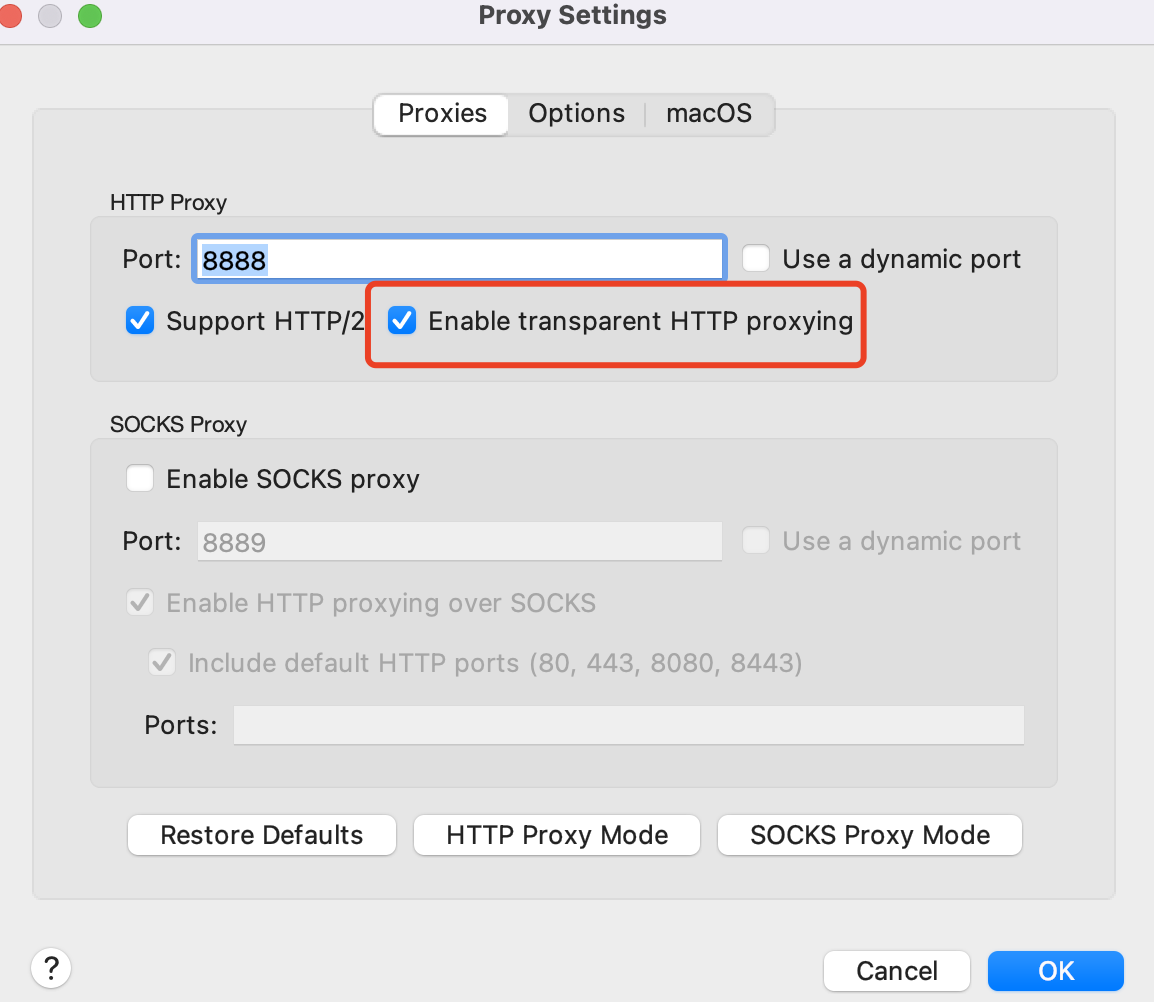Click the SOCKS Proxy Mode button
Viewport: 1154px width, 1002px height.
(x=870, y=835)
